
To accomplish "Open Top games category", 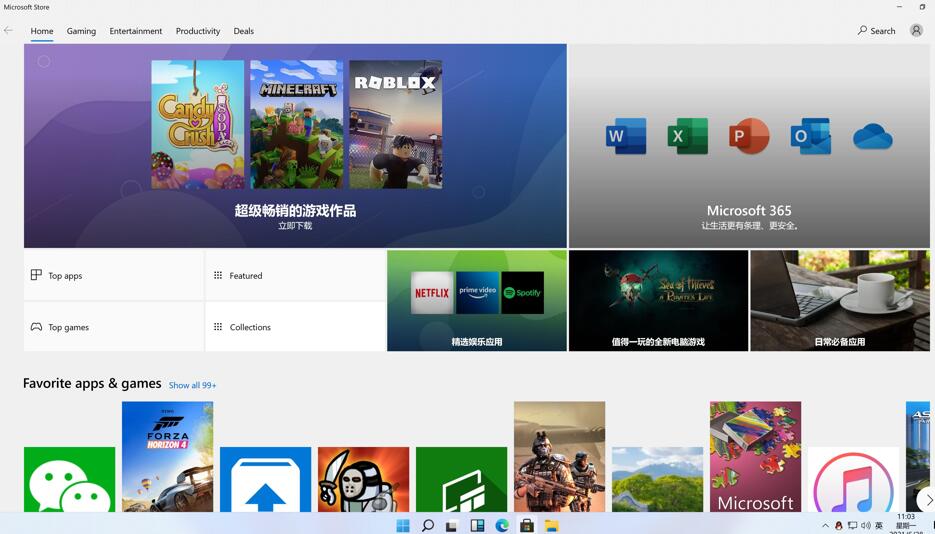I will (x=113, y=327).
